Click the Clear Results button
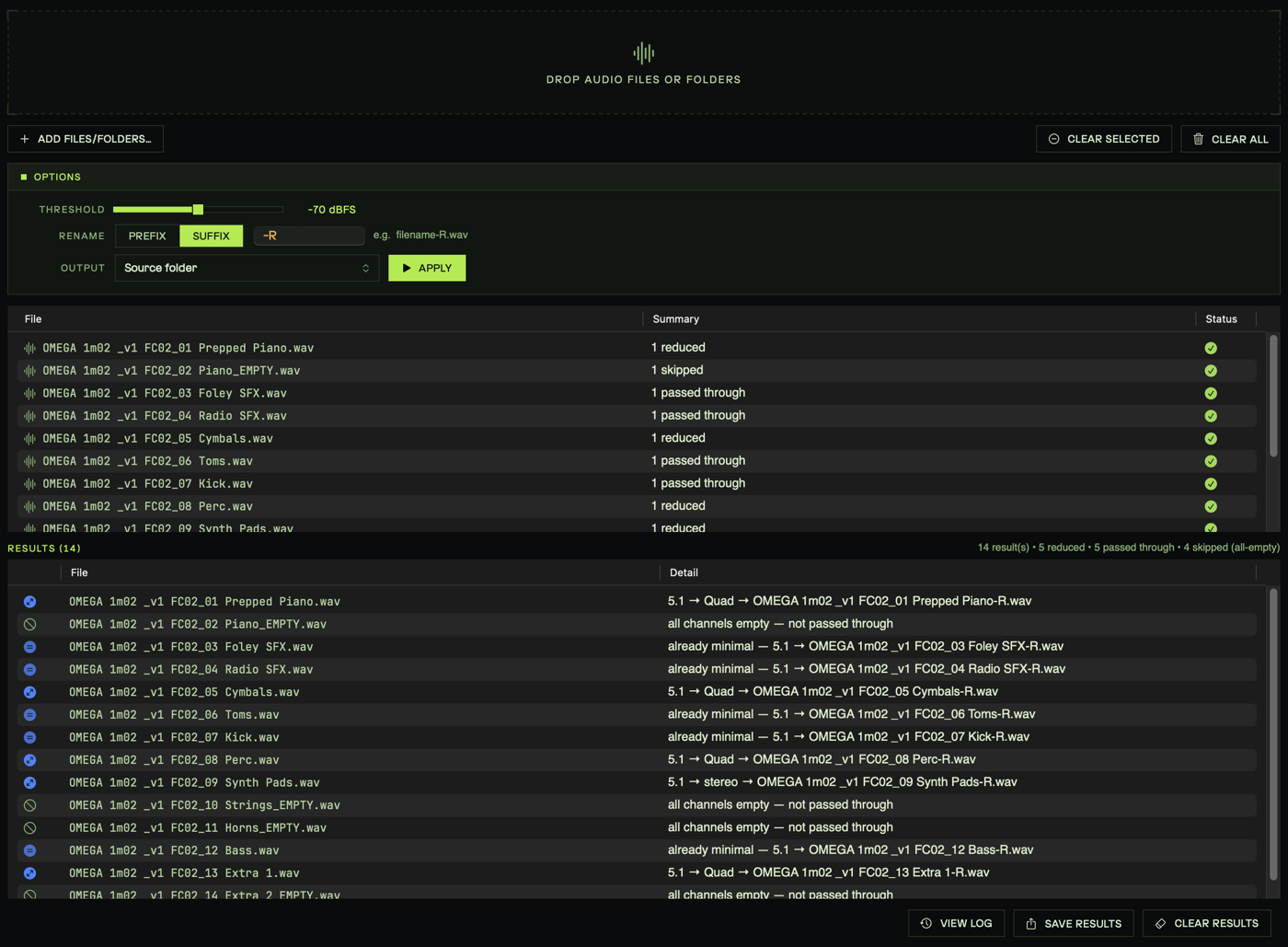Viewport: 1288px width, 947px height. point(1207,923)
